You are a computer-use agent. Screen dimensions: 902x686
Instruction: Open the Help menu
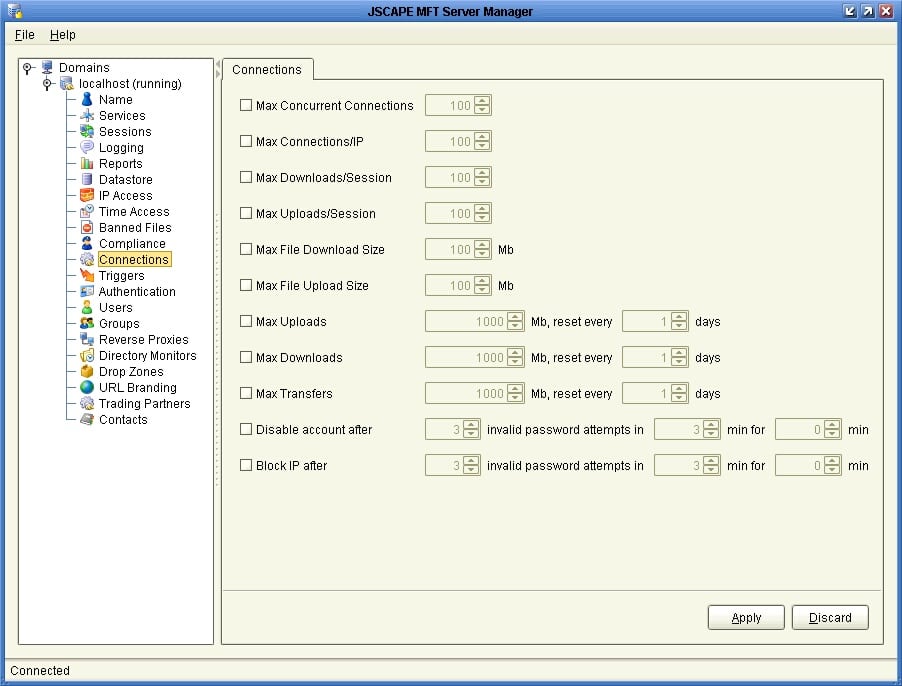click(62, 35)
